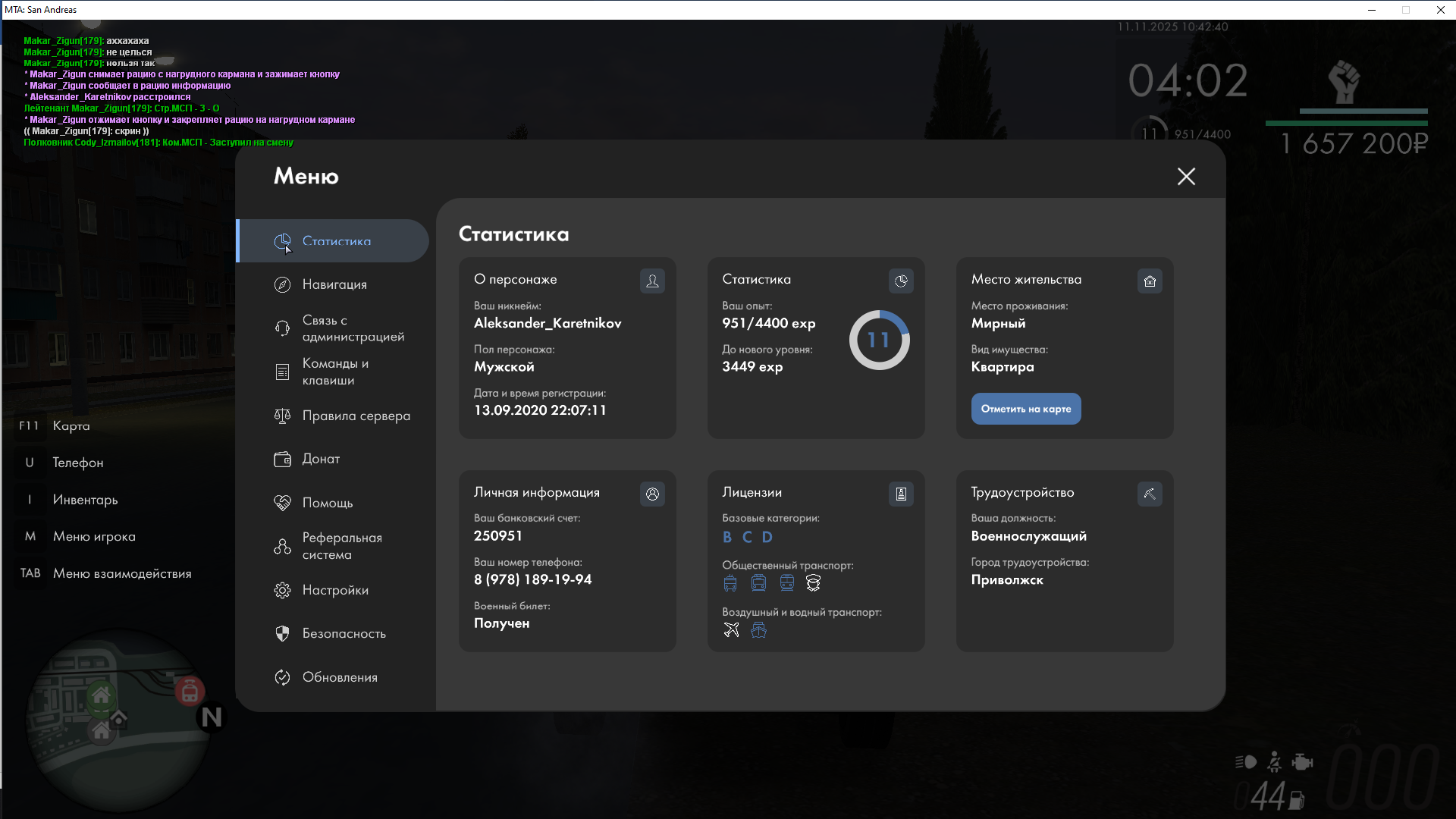Open Связь с администрацией section

(x=353, y=328)
